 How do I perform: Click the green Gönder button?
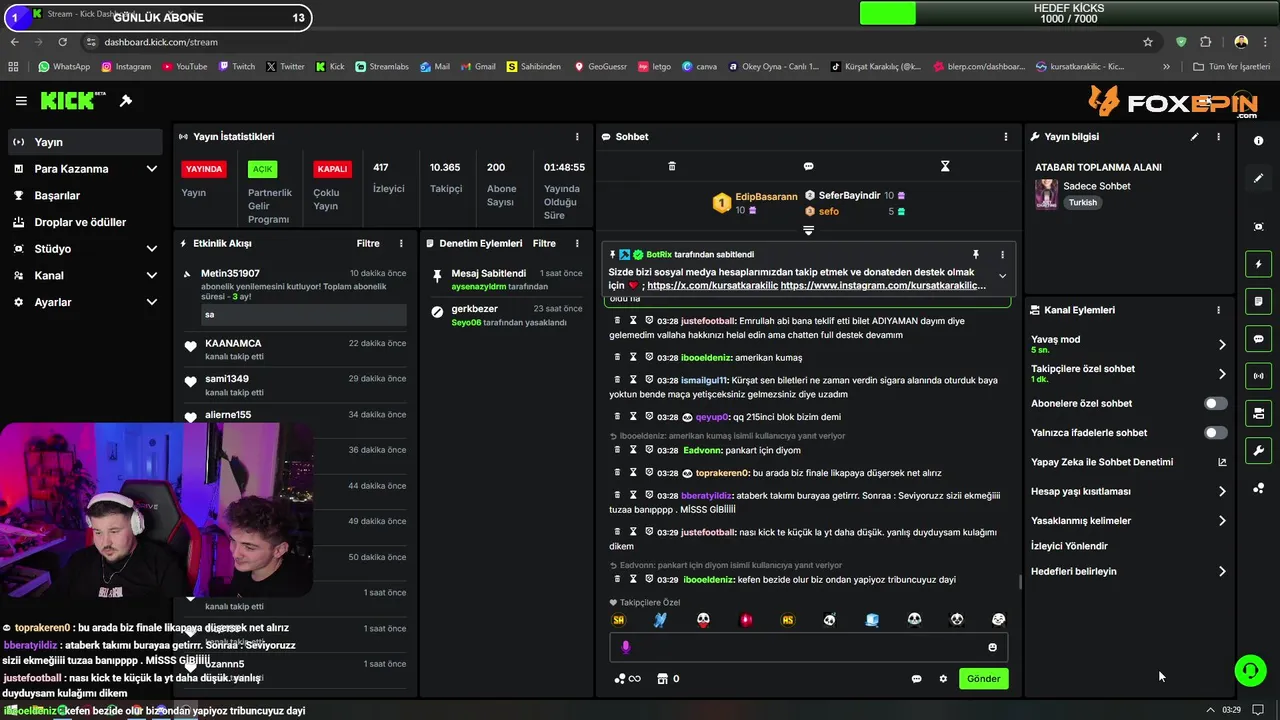click(983, 679)
